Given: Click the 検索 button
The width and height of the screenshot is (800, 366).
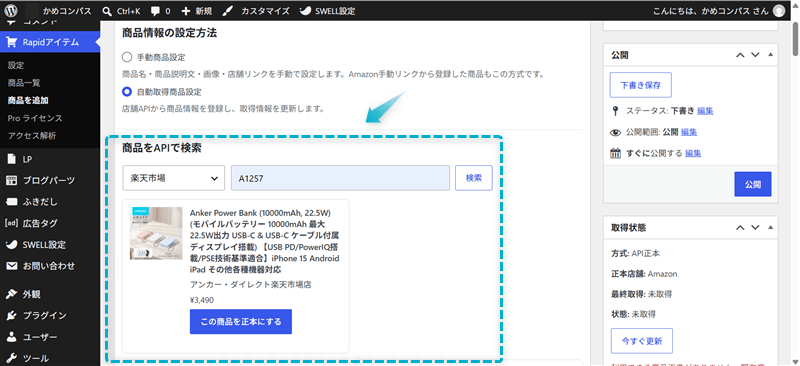Looking at the screenshot, I should [x=473, y=178].
